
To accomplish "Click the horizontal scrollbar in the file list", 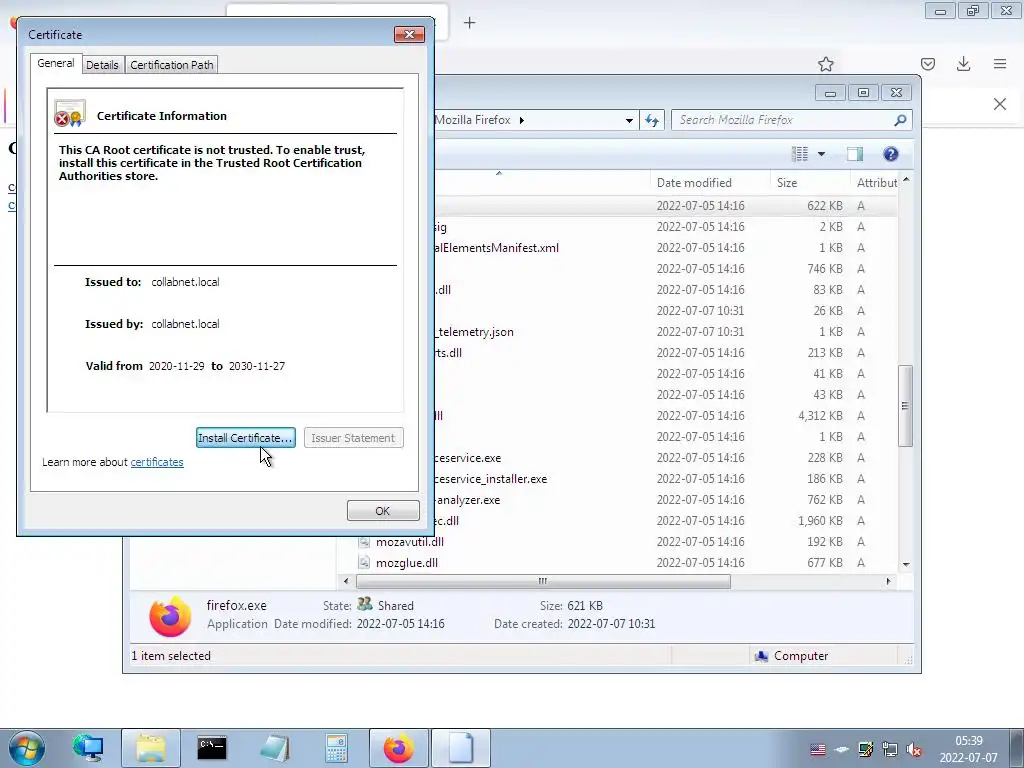I will pos(543,581).
